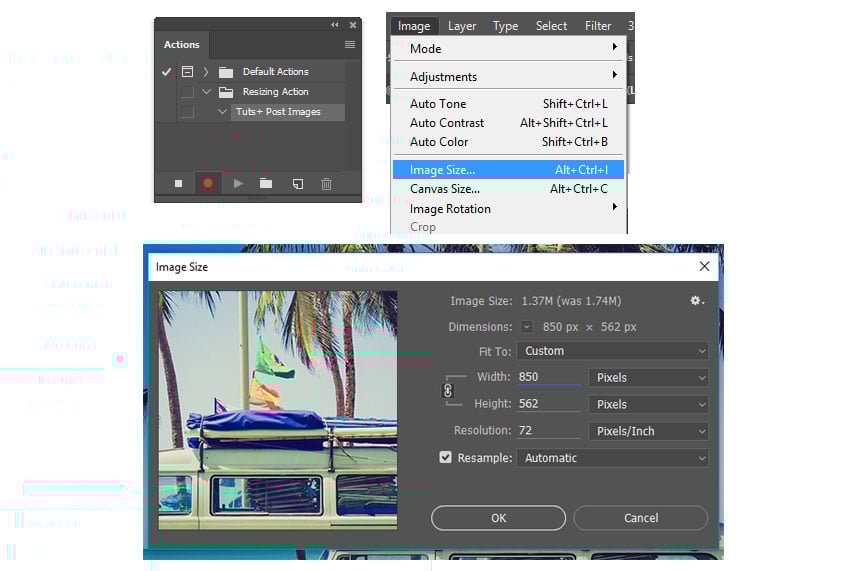Click the Resizing Action folder icon
850x571 pixels.
[x=226, y=92]
